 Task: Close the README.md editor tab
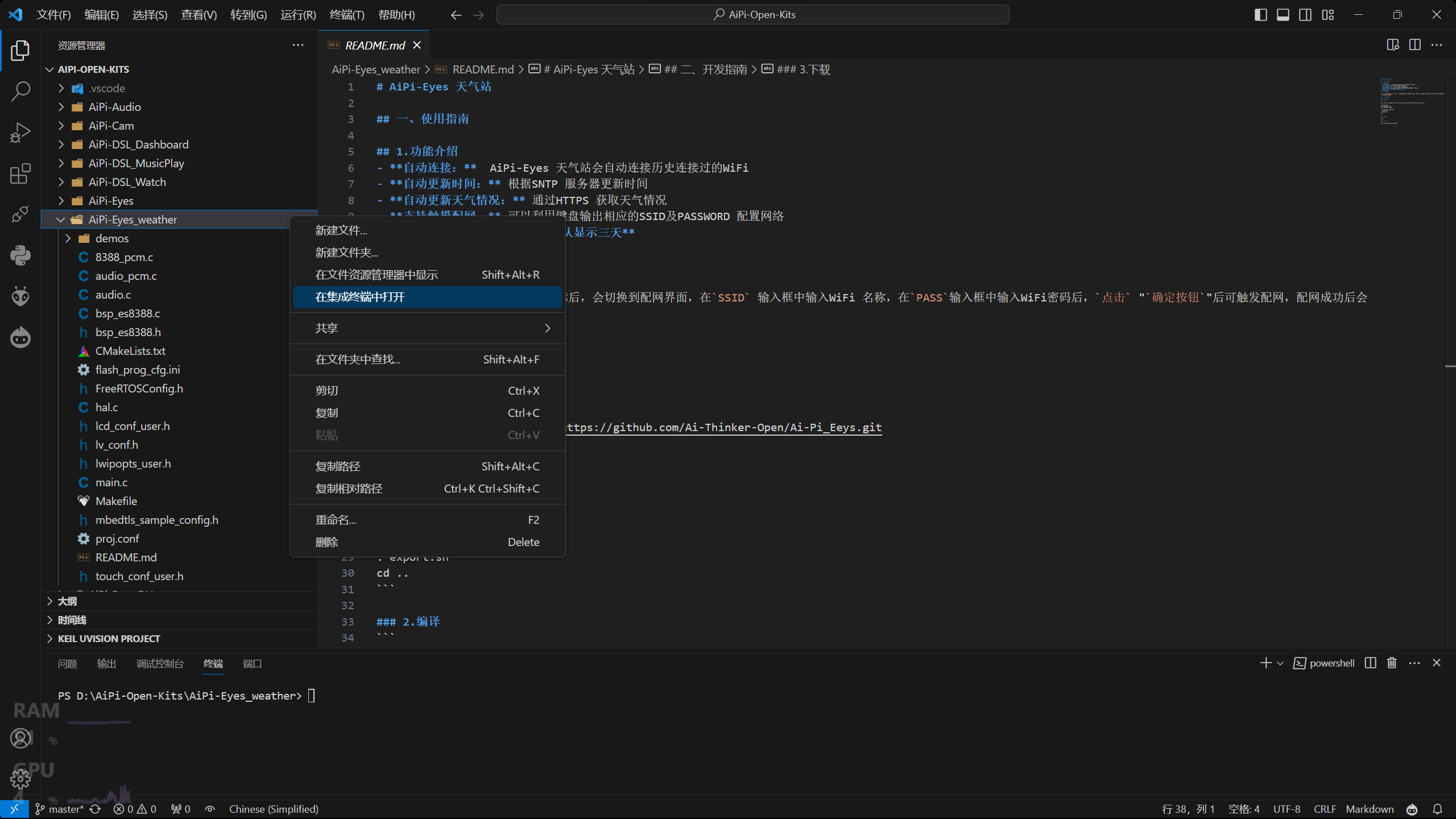417,45
